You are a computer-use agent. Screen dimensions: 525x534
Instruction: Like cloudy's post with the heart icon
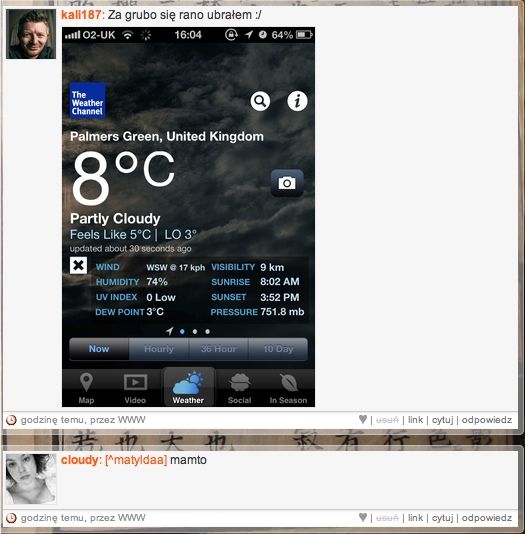[x=363, y=517]
